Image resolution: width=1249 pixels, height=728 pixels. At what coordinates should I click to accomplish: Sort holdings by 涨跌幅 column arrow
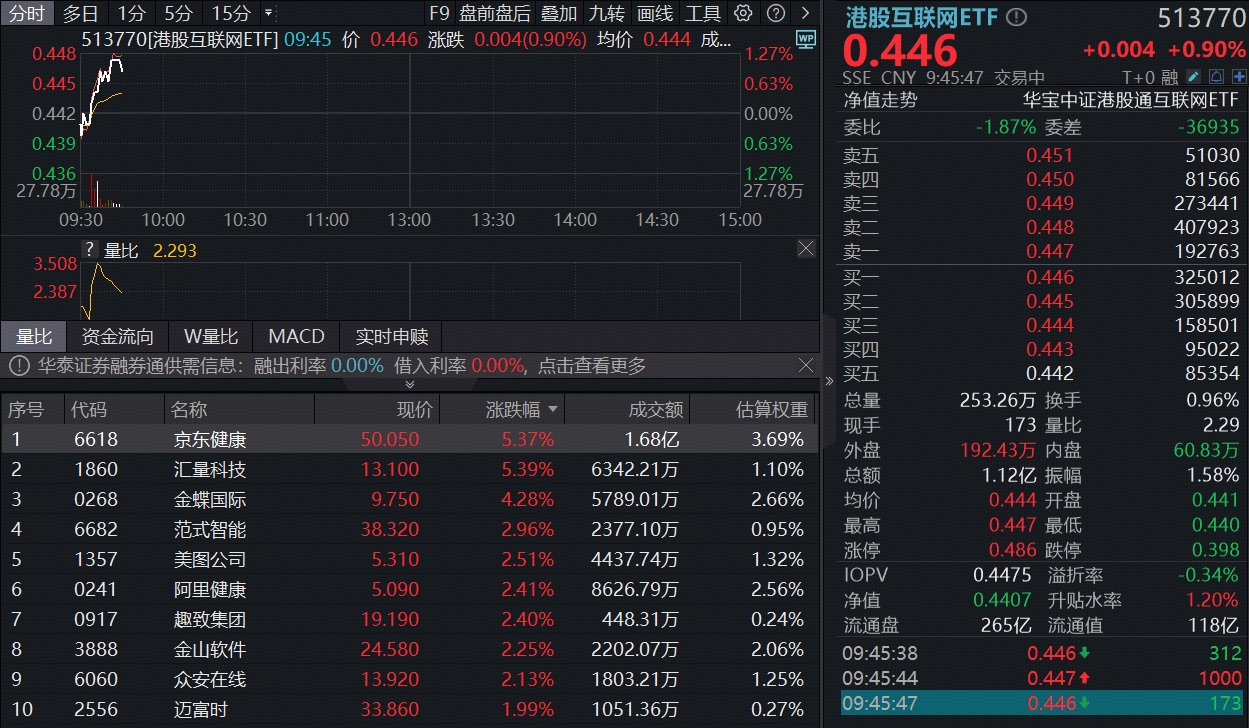pos(552,410)
